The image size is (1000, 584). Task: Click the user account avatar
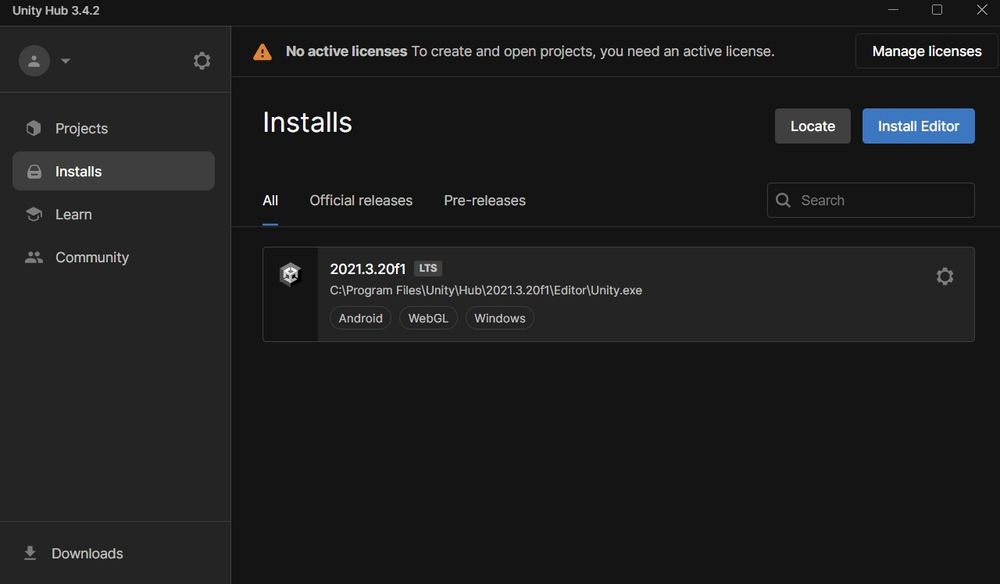click(x=31, y=60)
